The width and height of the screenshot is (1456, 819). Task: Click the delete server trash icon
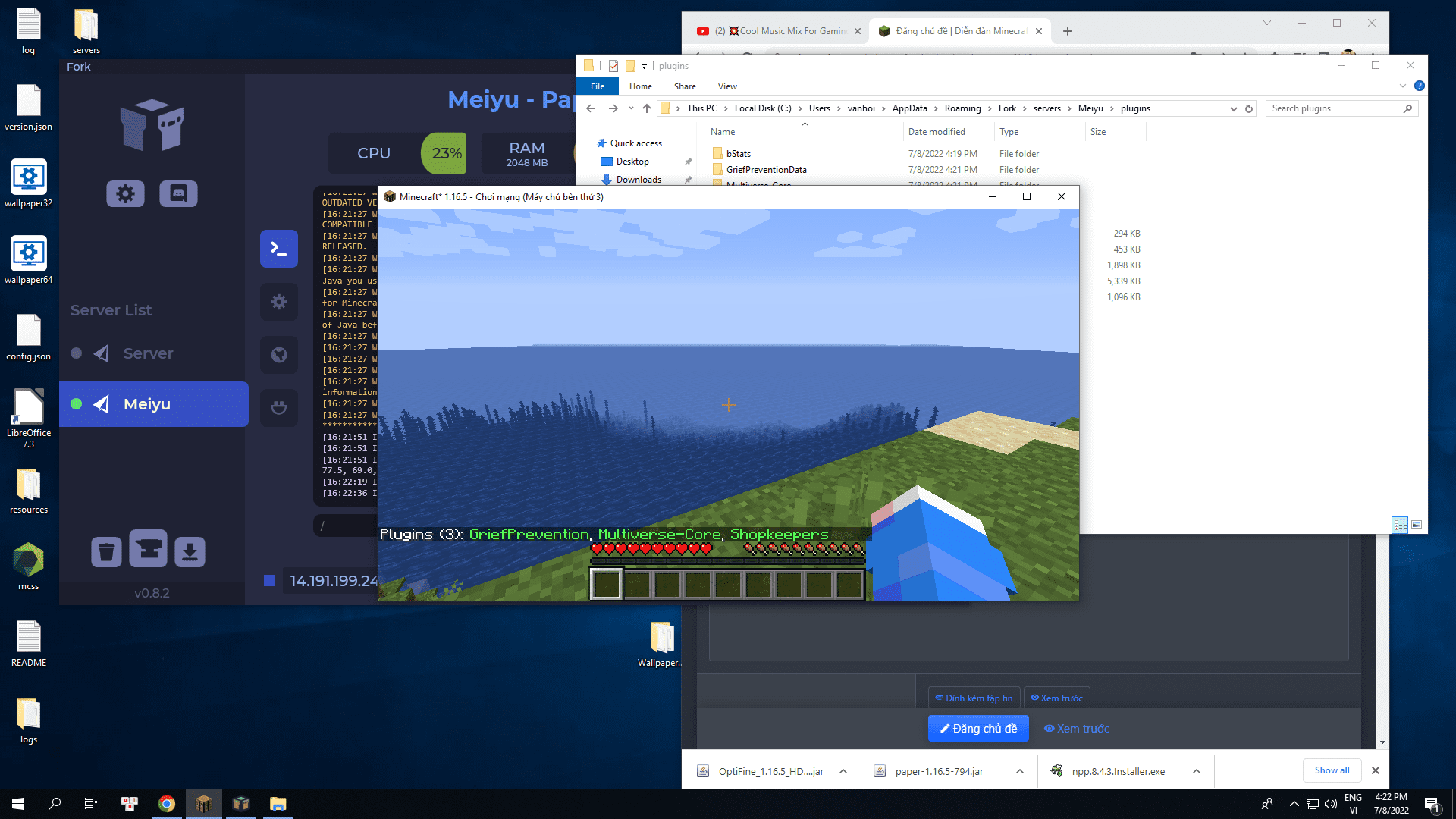click(x=106, y=551)
